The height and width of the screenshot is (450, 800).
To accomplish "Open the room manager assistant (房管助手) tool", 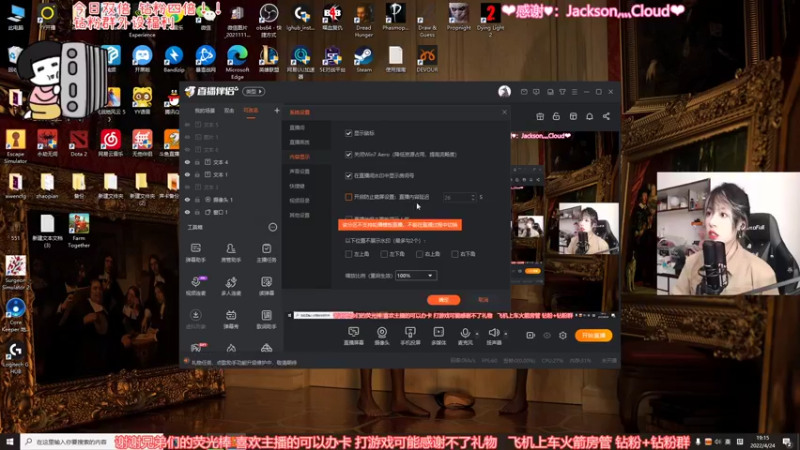I will [x=231, y=253].
